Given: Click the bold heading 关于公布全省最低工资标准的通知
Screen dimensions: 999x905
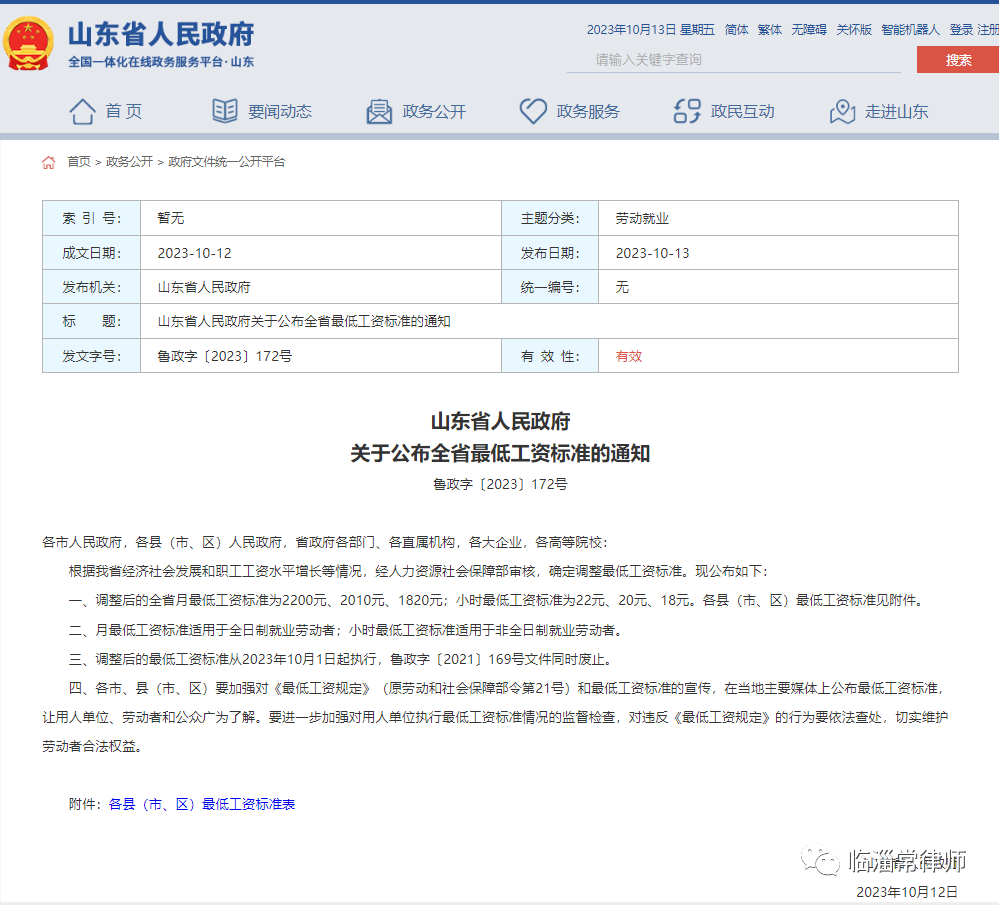Looking at the screenshot, I should tap(500, 454).
